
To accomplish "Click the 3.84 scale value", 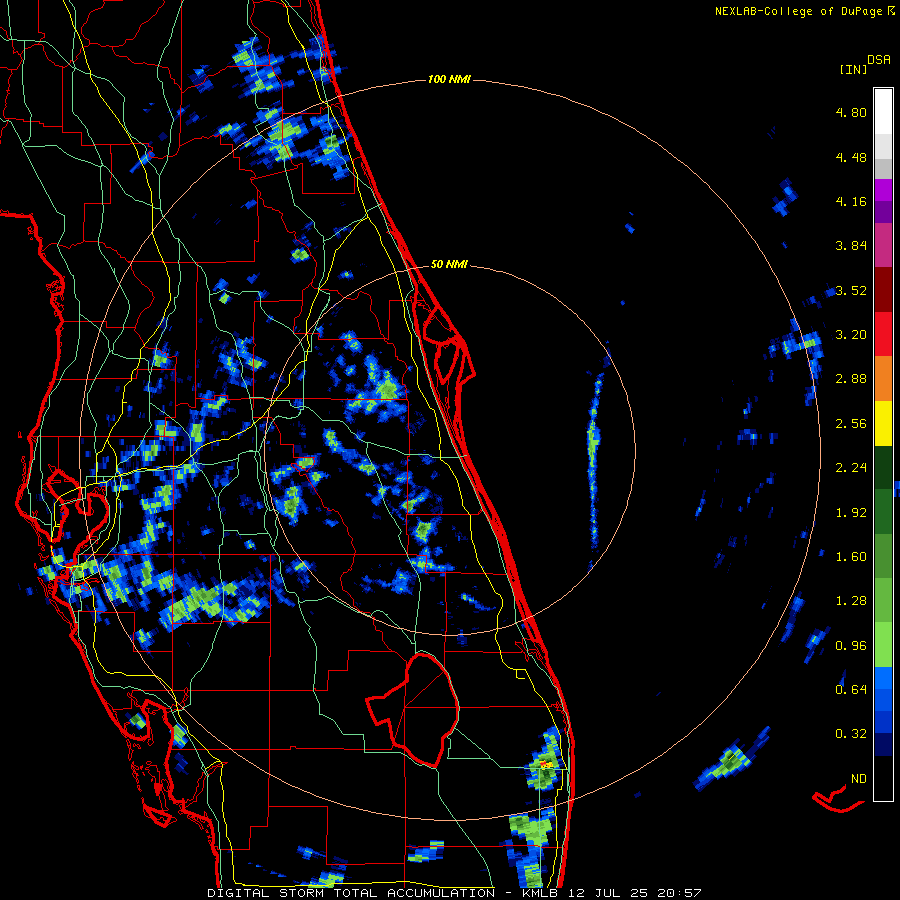I will click(x=851, y=246).
